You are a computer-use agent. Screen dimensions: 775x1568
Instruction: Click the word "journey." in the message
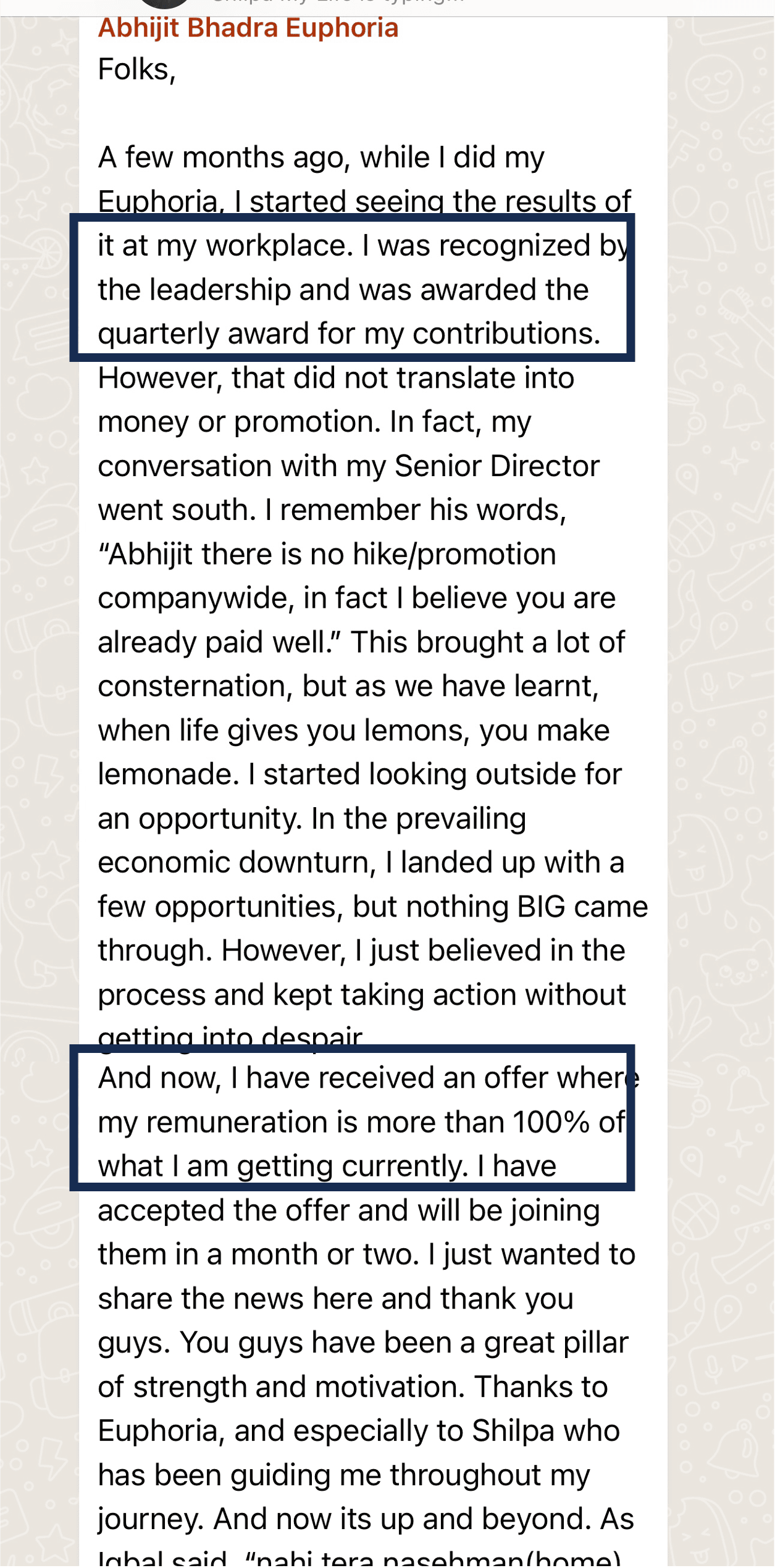[151, 1519]
